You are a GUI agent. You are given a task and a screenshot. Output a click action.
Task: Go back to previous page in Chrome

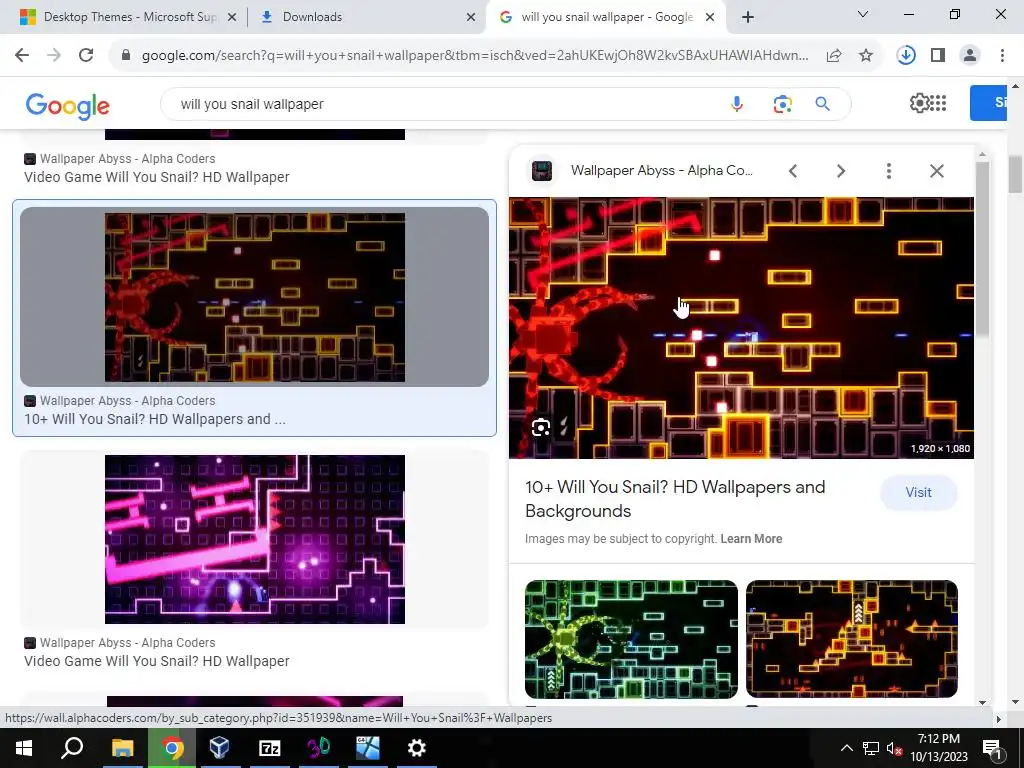[22, 56]
